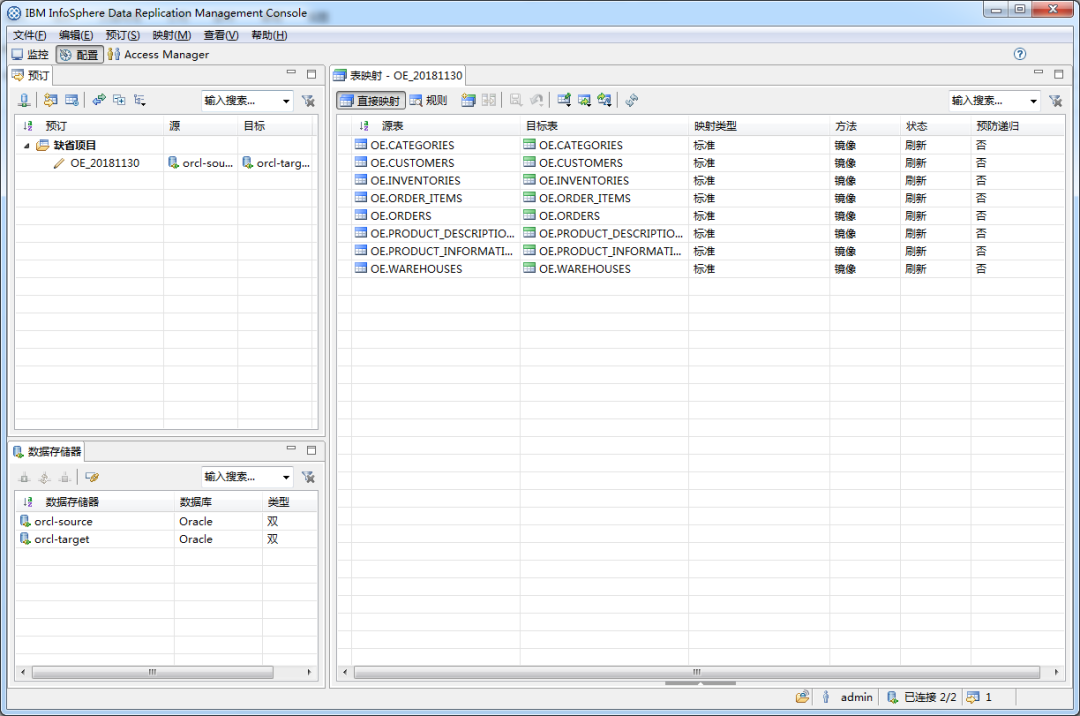
Task: Open the tables with curved green arrow dropdown
Action: 605,101
